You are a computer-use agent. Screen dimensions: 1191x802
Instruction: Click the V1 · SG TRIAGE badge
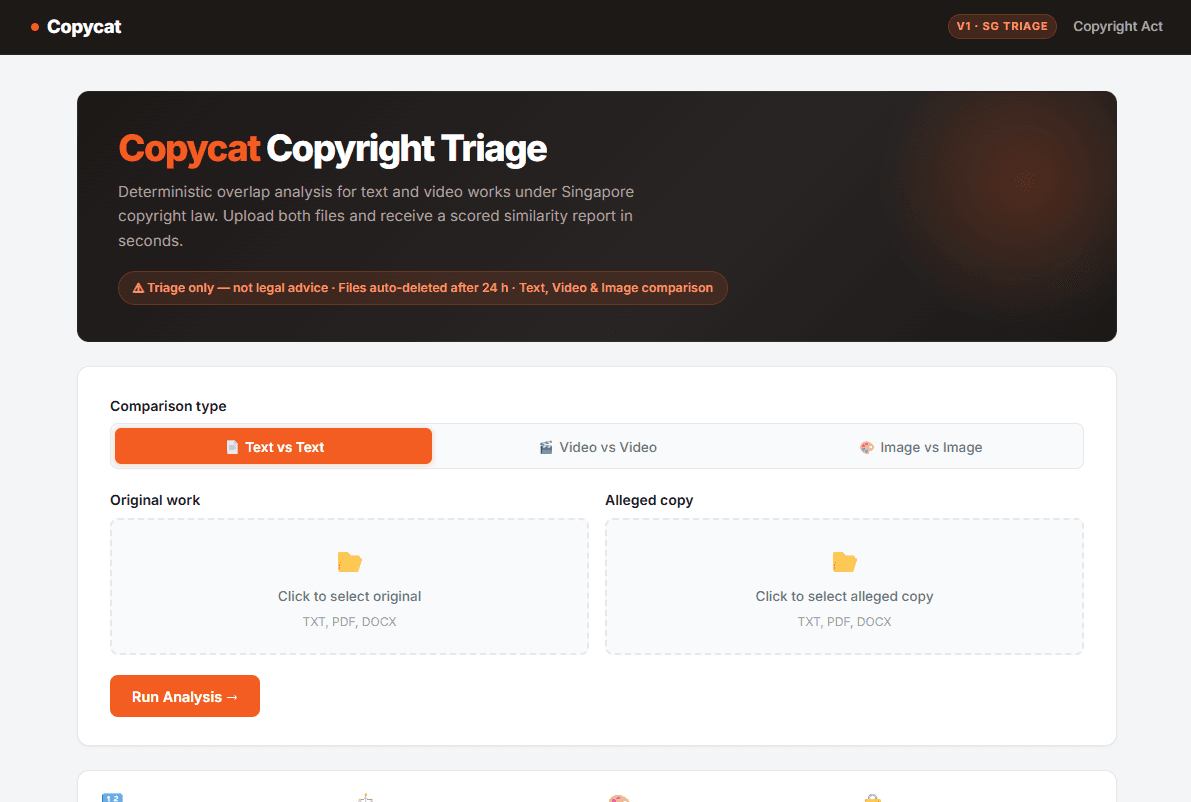[1002, 27]
